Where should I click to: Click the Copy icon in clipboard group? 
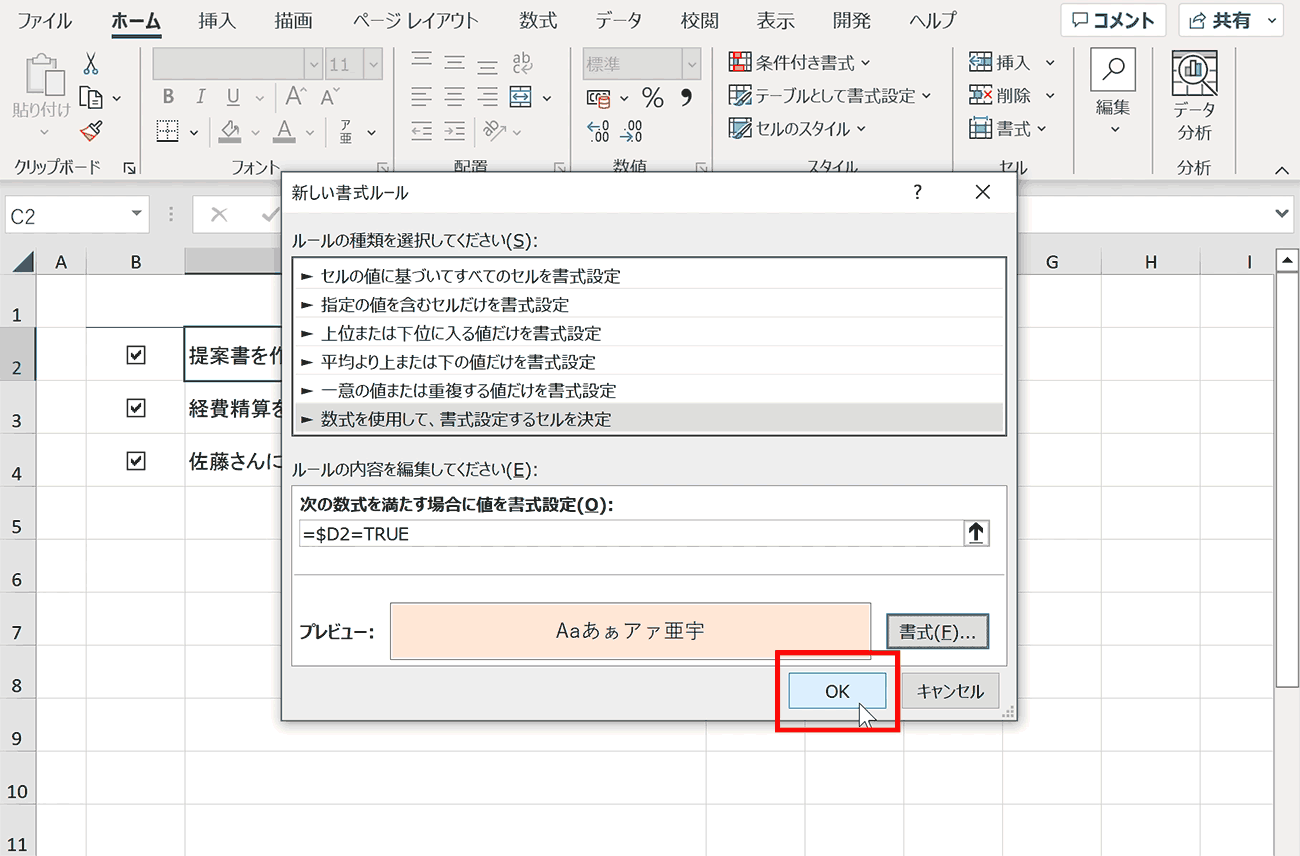(91, 97)
